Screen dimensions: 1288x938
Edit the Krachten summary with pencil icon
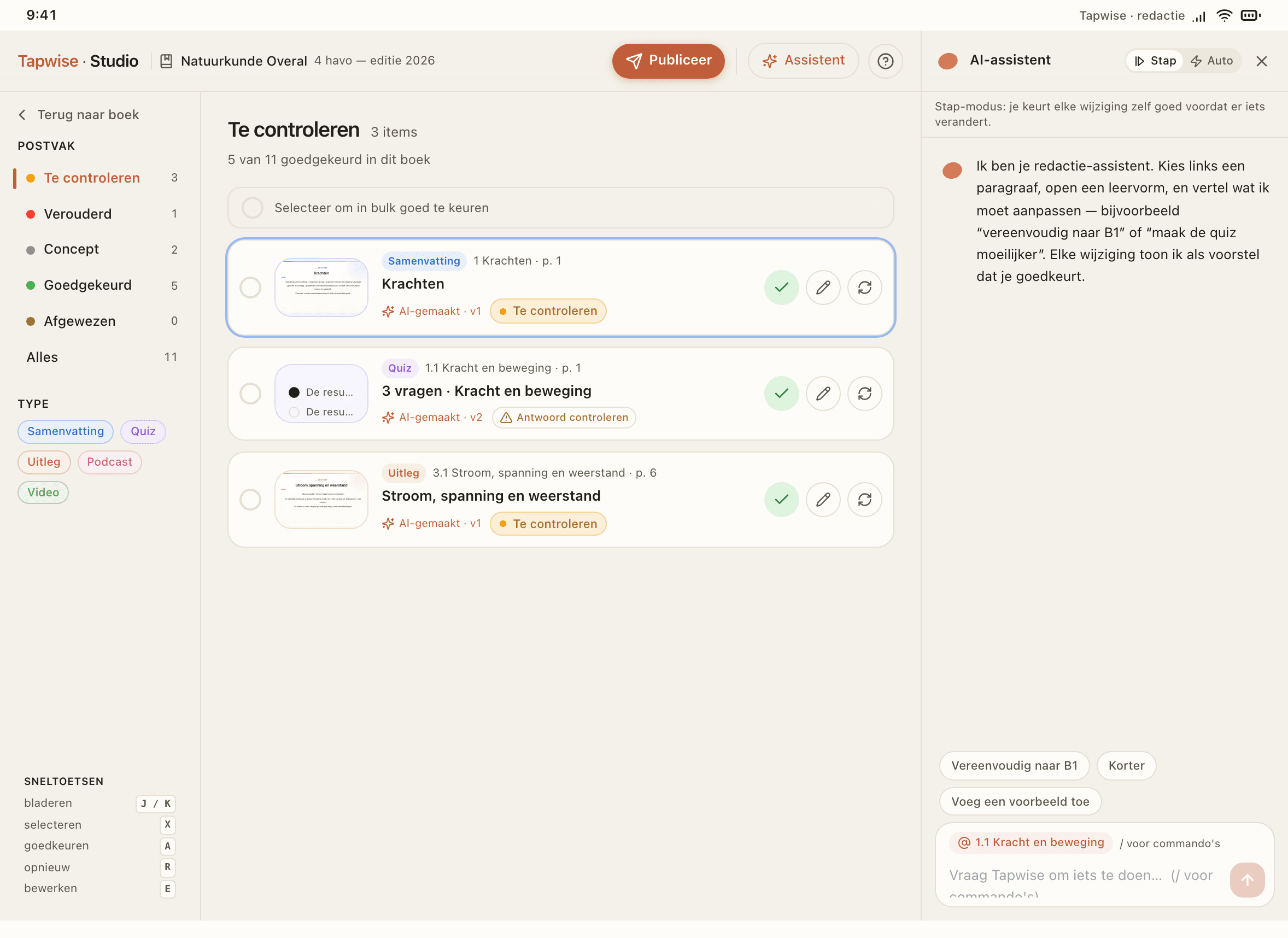[823, 288]
